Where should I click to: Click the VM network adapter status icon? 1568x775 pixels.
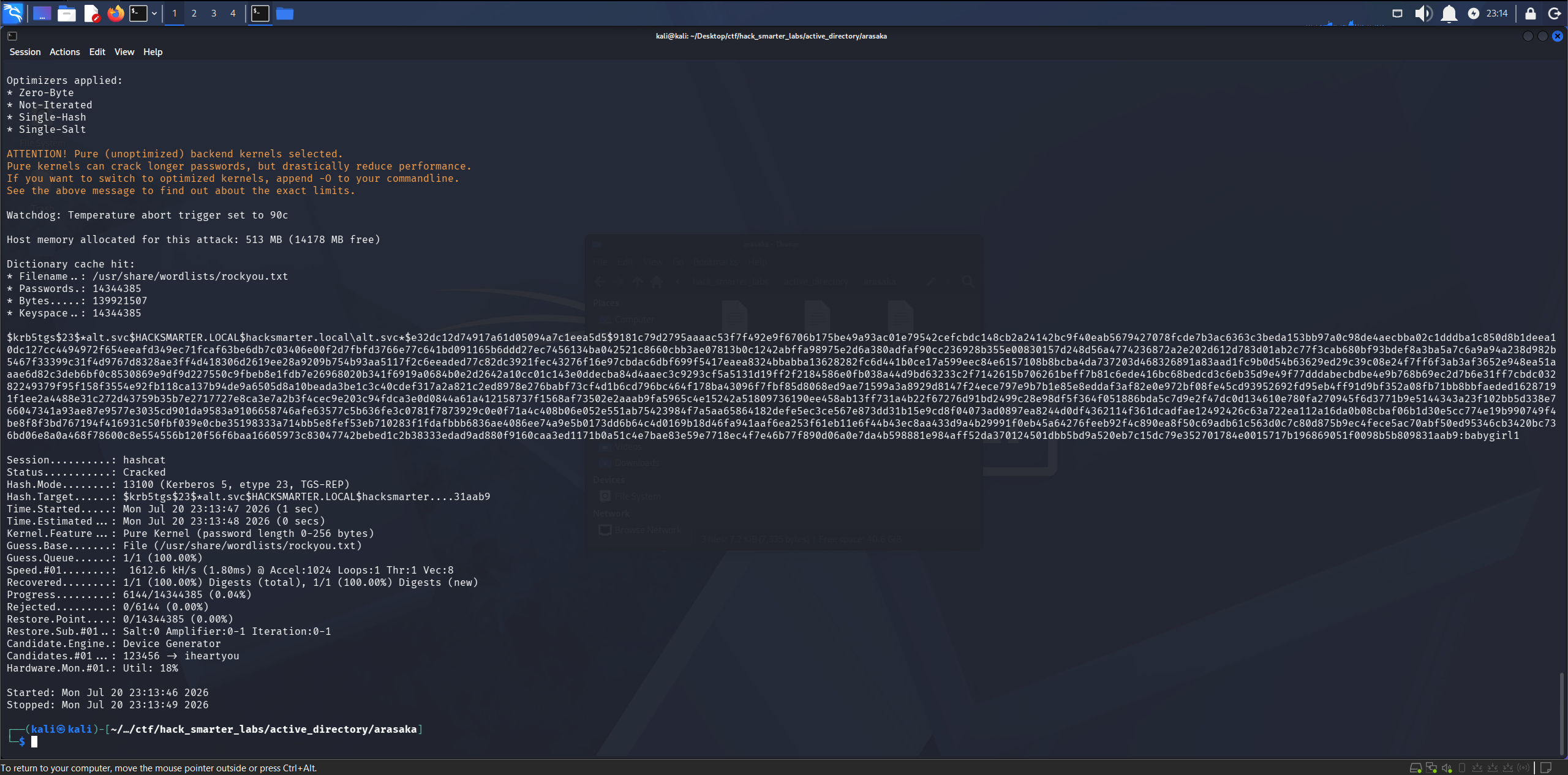point(1431,768)
